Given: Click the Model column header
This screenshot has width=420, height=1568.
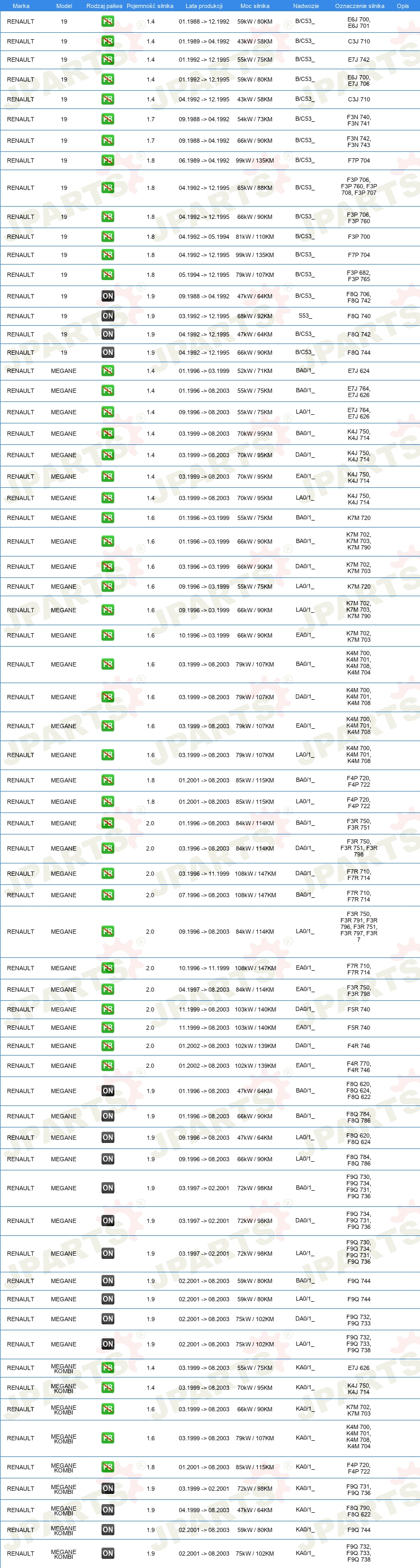Looking at the screenshot, I should pos(64,6).
